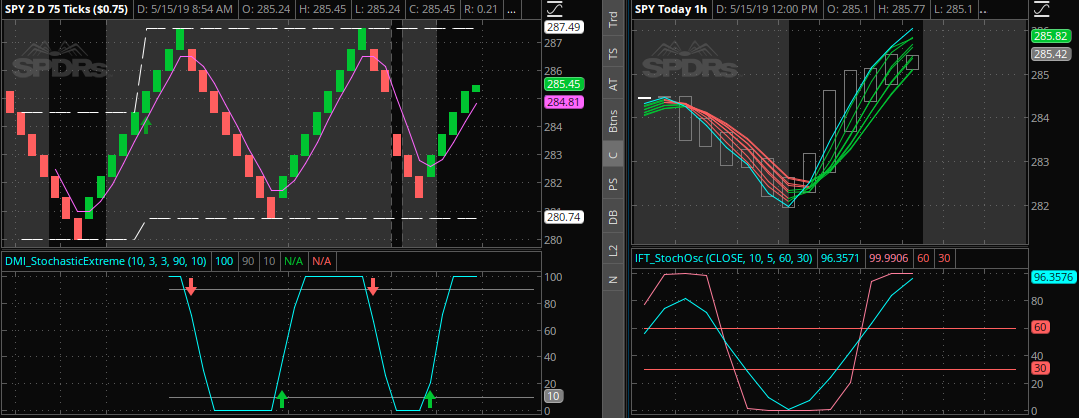Click the red 'N/A' value in DMI header
The image size is (1079, 418).
click(x=321, y=261)
